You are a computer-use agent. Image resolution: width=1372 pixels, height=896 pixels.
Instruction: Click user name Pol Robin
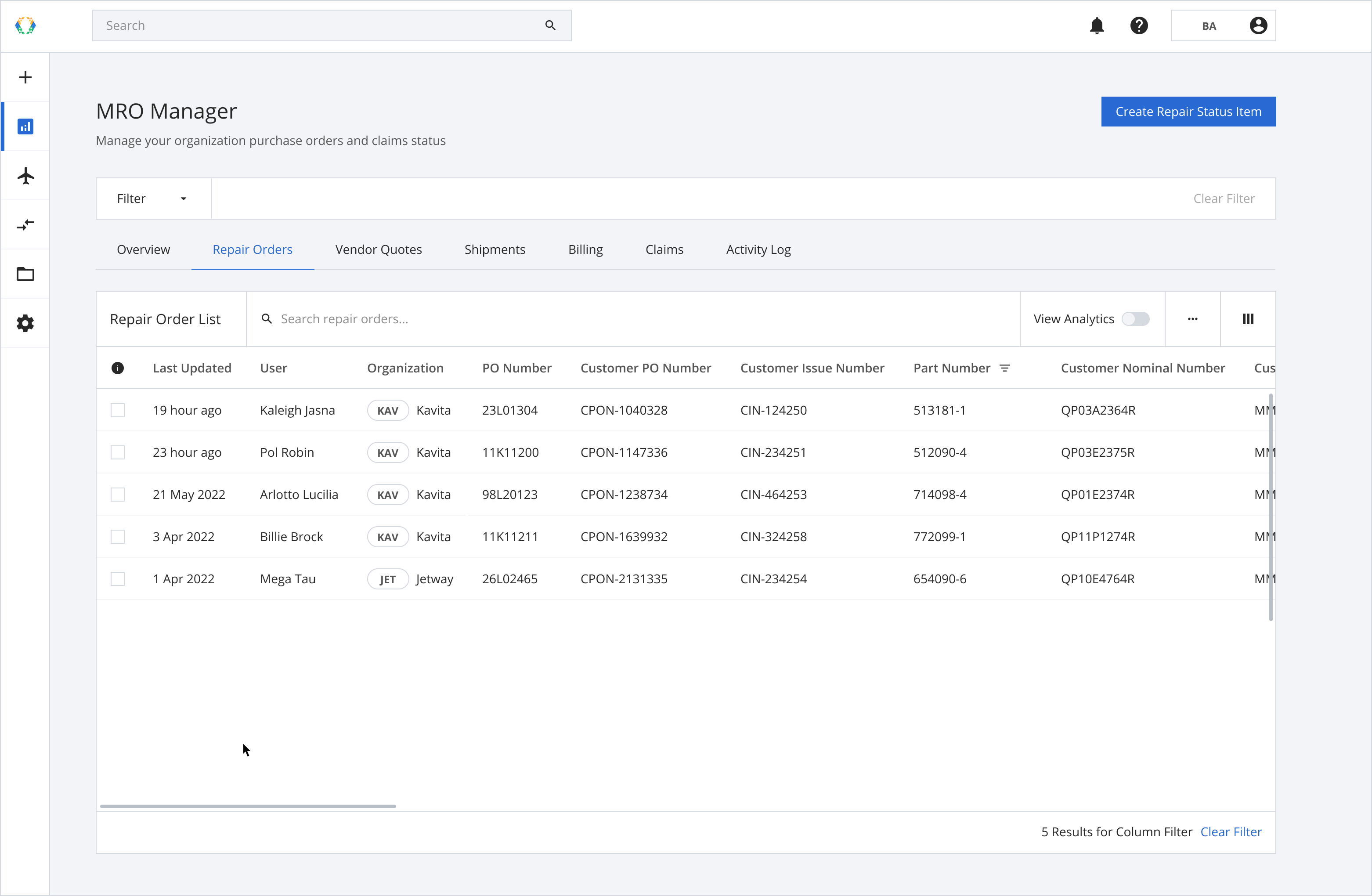pos(287,452)
